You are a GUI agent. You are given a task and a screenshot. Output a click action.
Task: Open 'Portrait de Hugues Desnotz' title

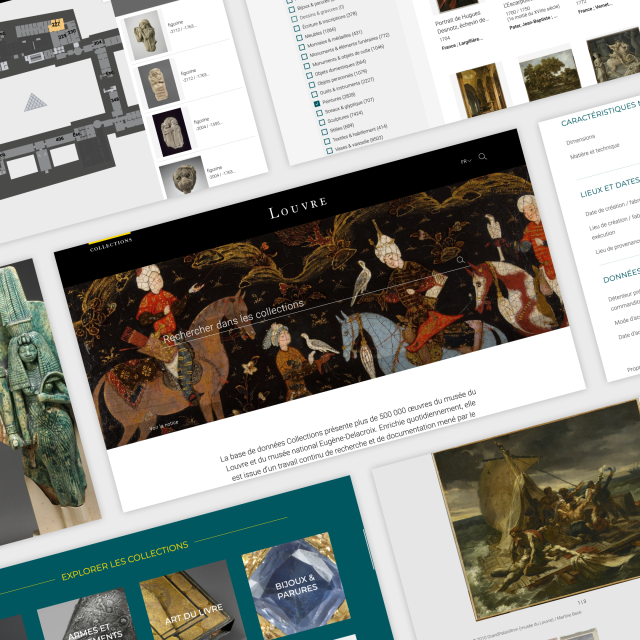[x=461, y=23]
